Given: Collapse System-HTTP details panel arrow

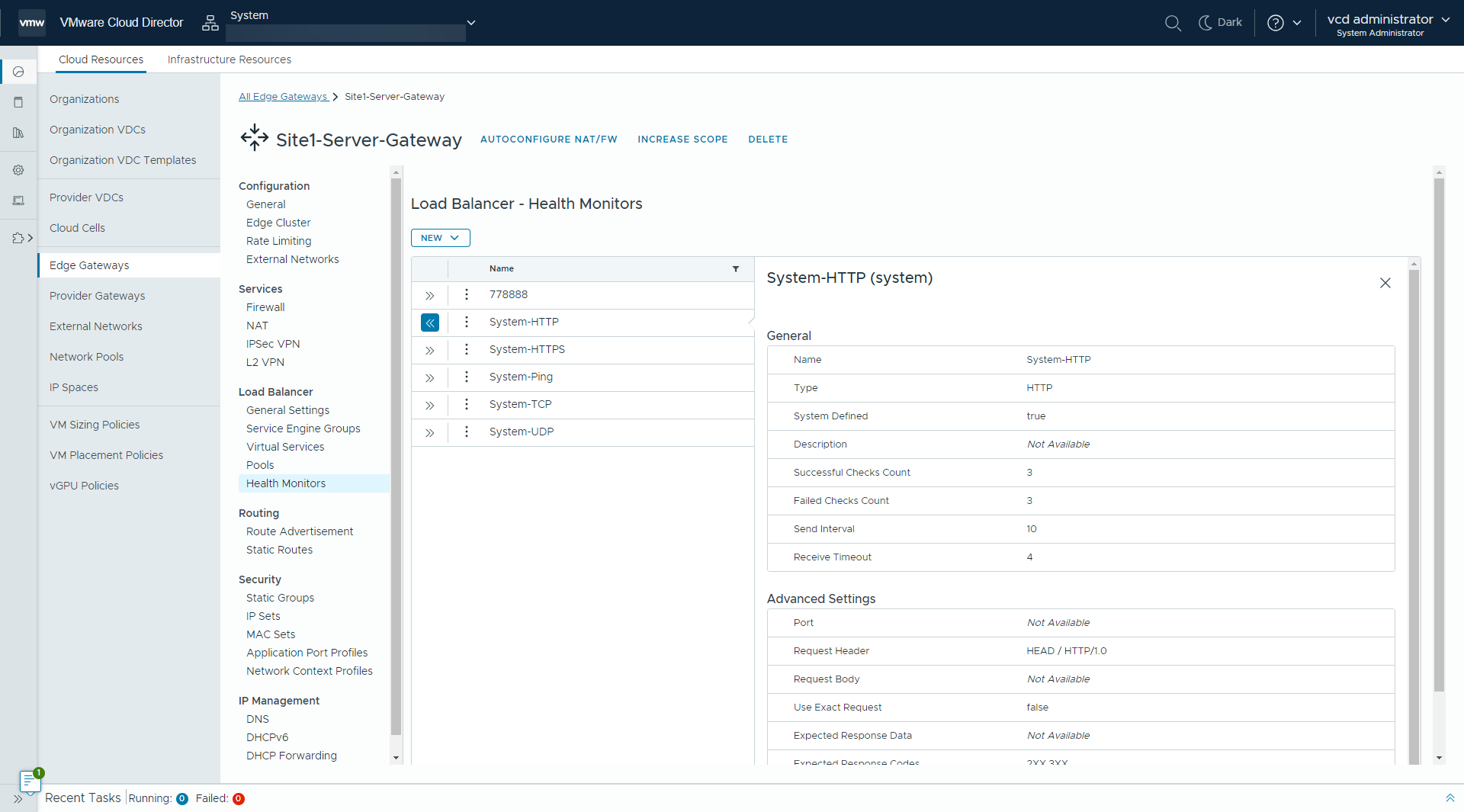Looking at the screenshot, I should [430, 323].
